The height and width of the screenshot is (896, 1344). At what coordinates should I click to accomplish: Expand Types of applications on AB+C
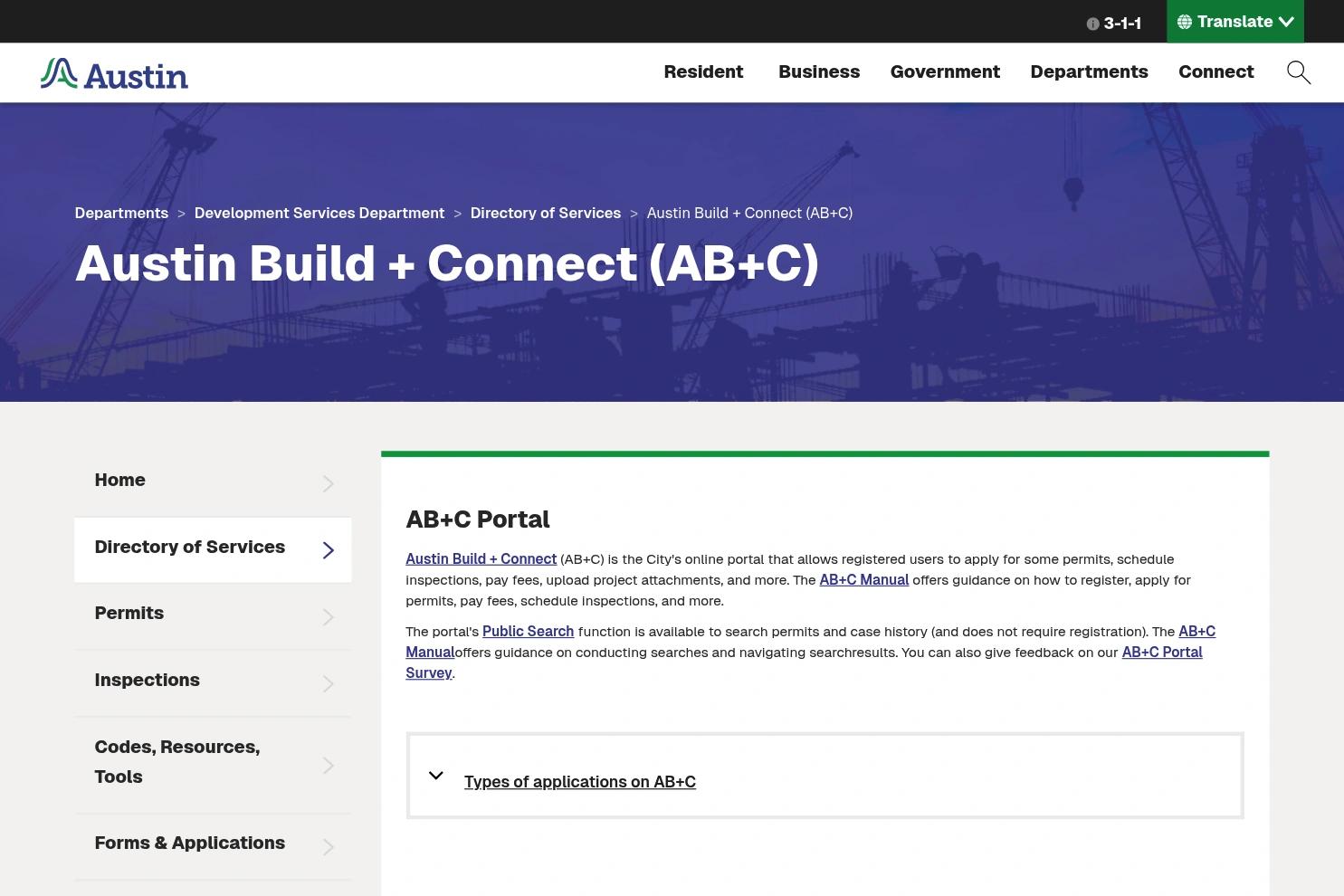[x=580, y=782]
